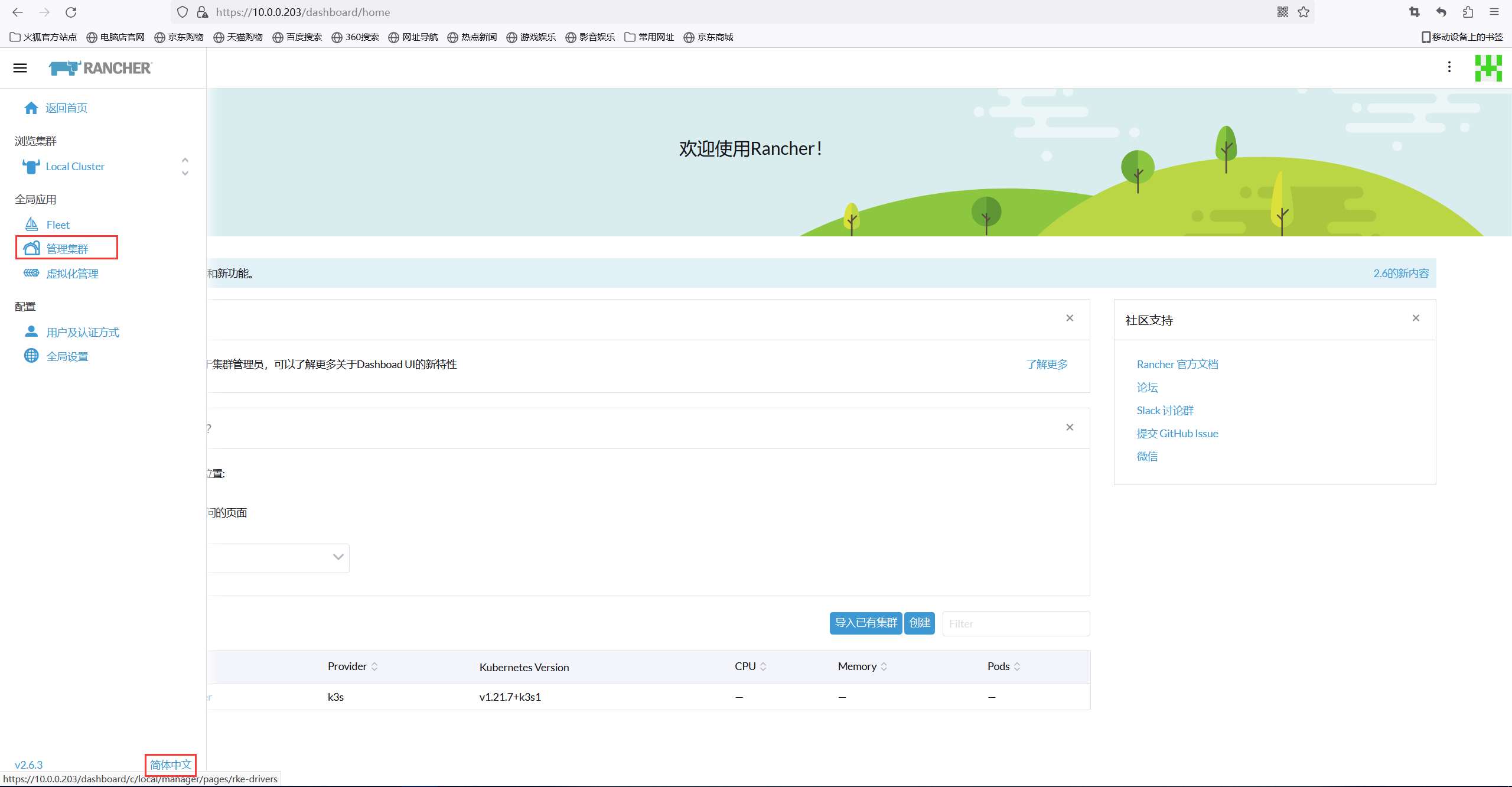Click the v2.6.3 version link
The width and height of the screenshot is (1512, 787).
click(x=29, y=765)
